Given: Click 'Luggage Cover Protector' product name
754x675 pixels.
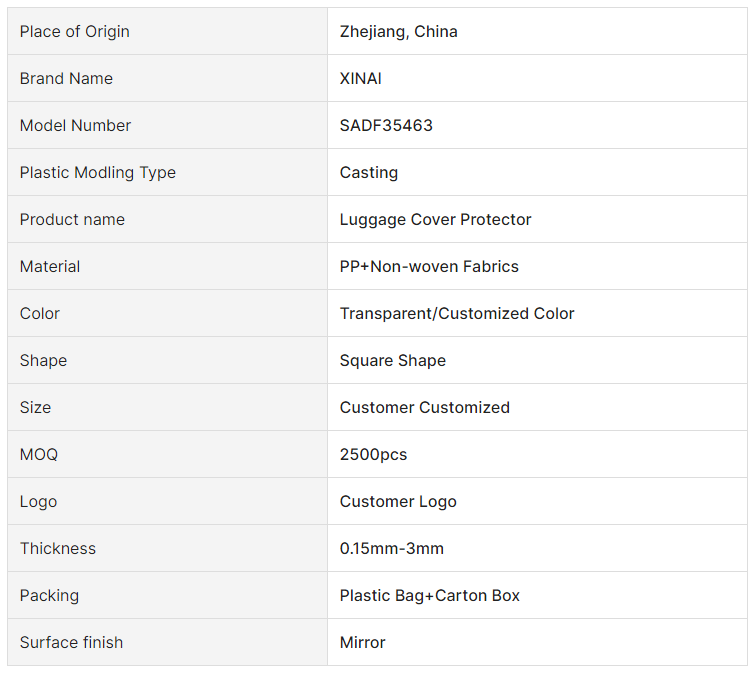Looking at the screenshot, I should tap(435, 220).
